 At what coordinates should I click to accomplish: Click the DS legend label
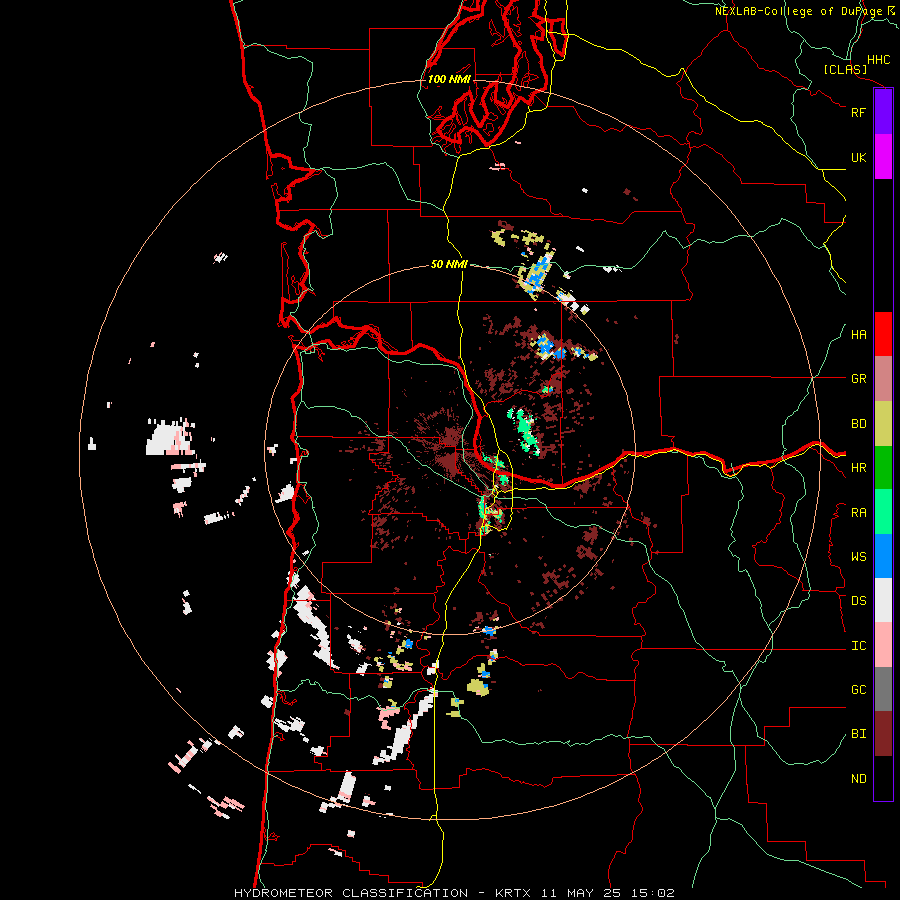tap(858, 601)
